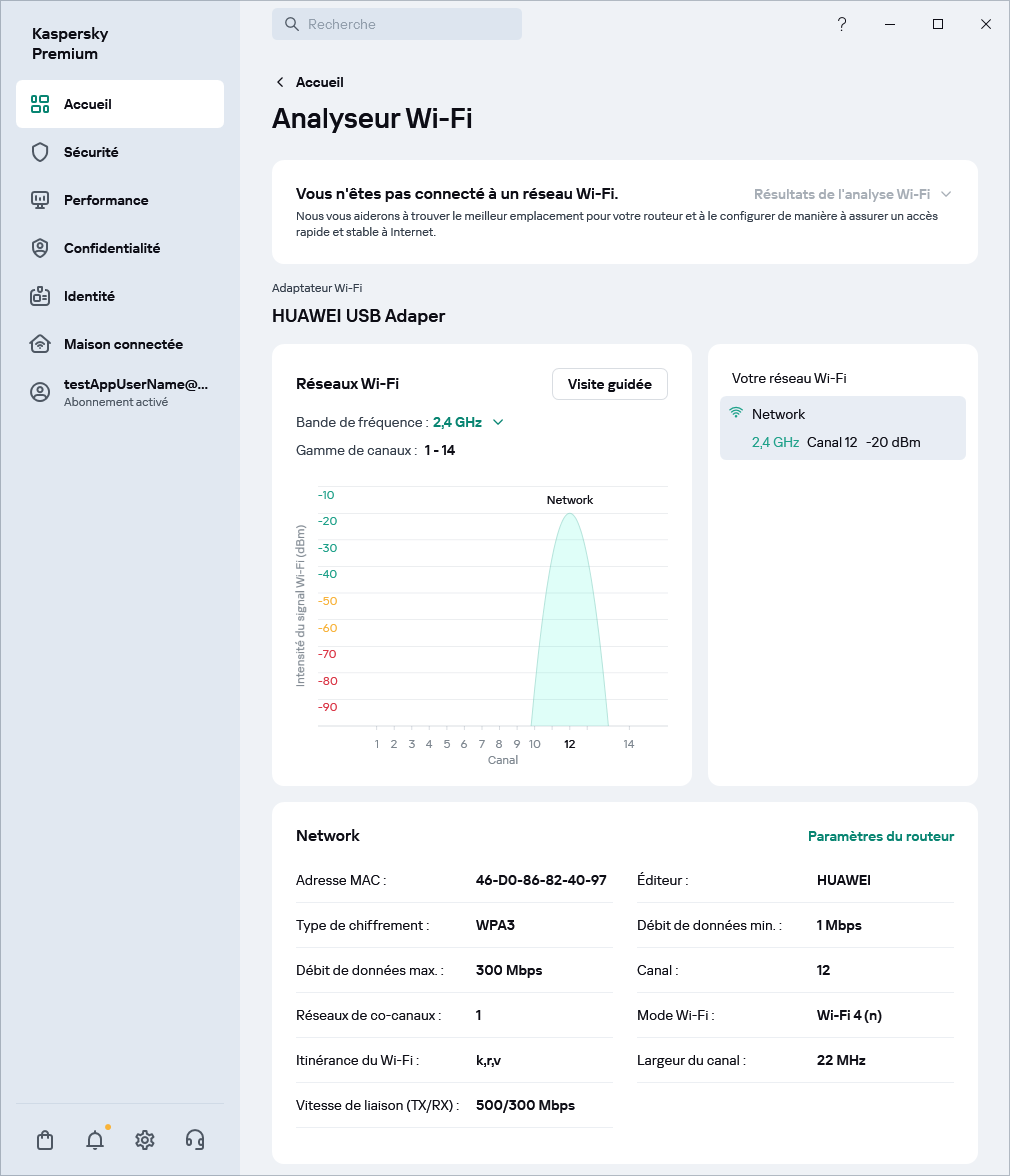Click inside the Recherche search field
1010x1176 pixels.
click(x=397, y=24)
